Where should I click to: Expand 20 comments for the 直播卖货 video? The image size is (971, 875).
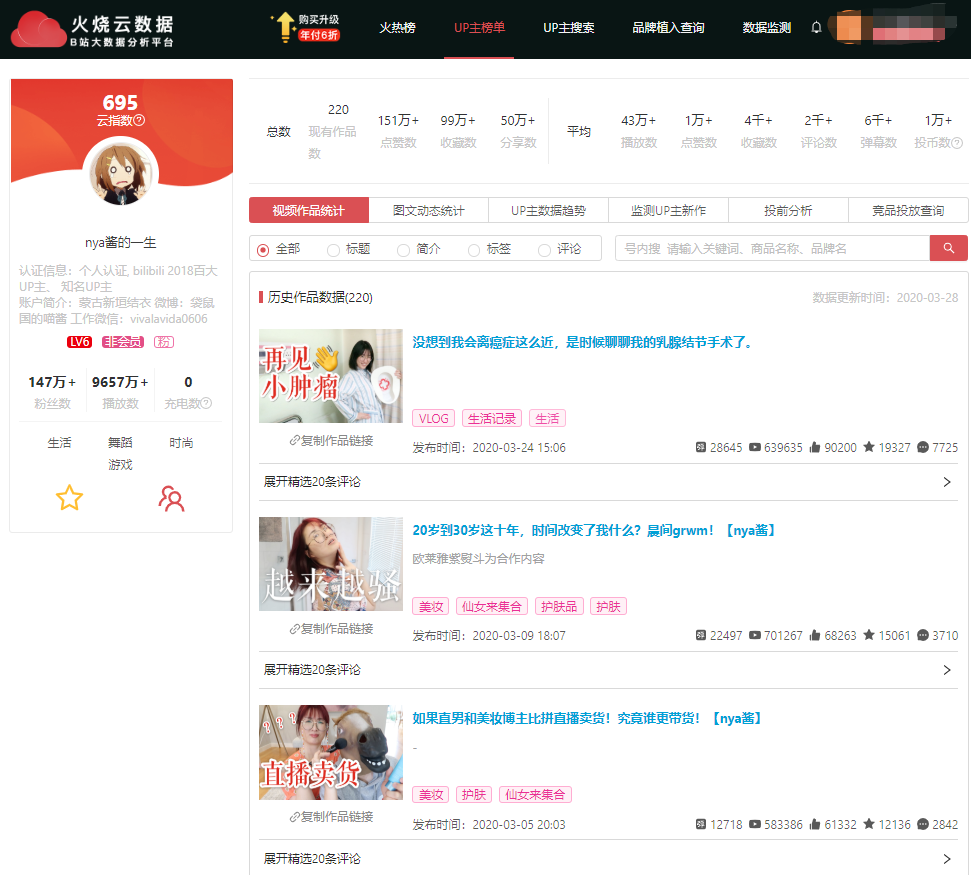point(608,858)
